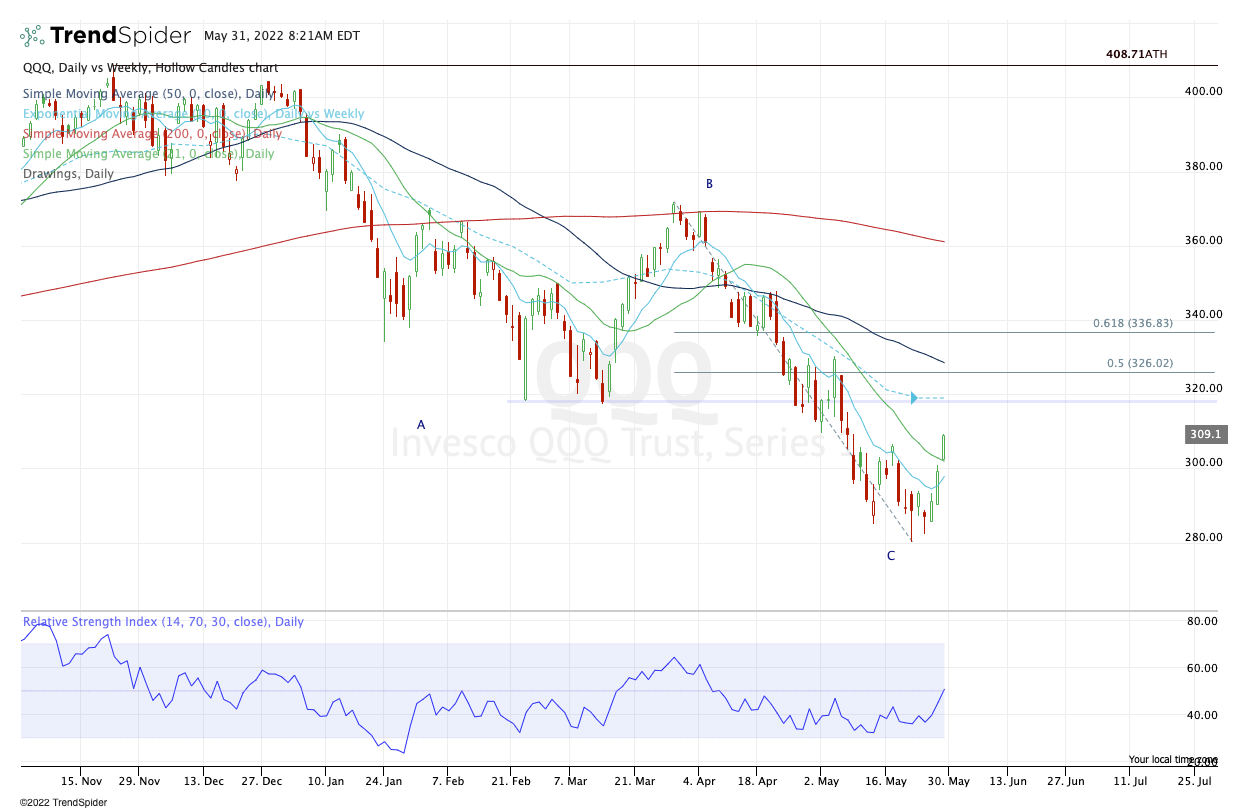
Task: Click wave label C on the chart
Action: point(891,556)
